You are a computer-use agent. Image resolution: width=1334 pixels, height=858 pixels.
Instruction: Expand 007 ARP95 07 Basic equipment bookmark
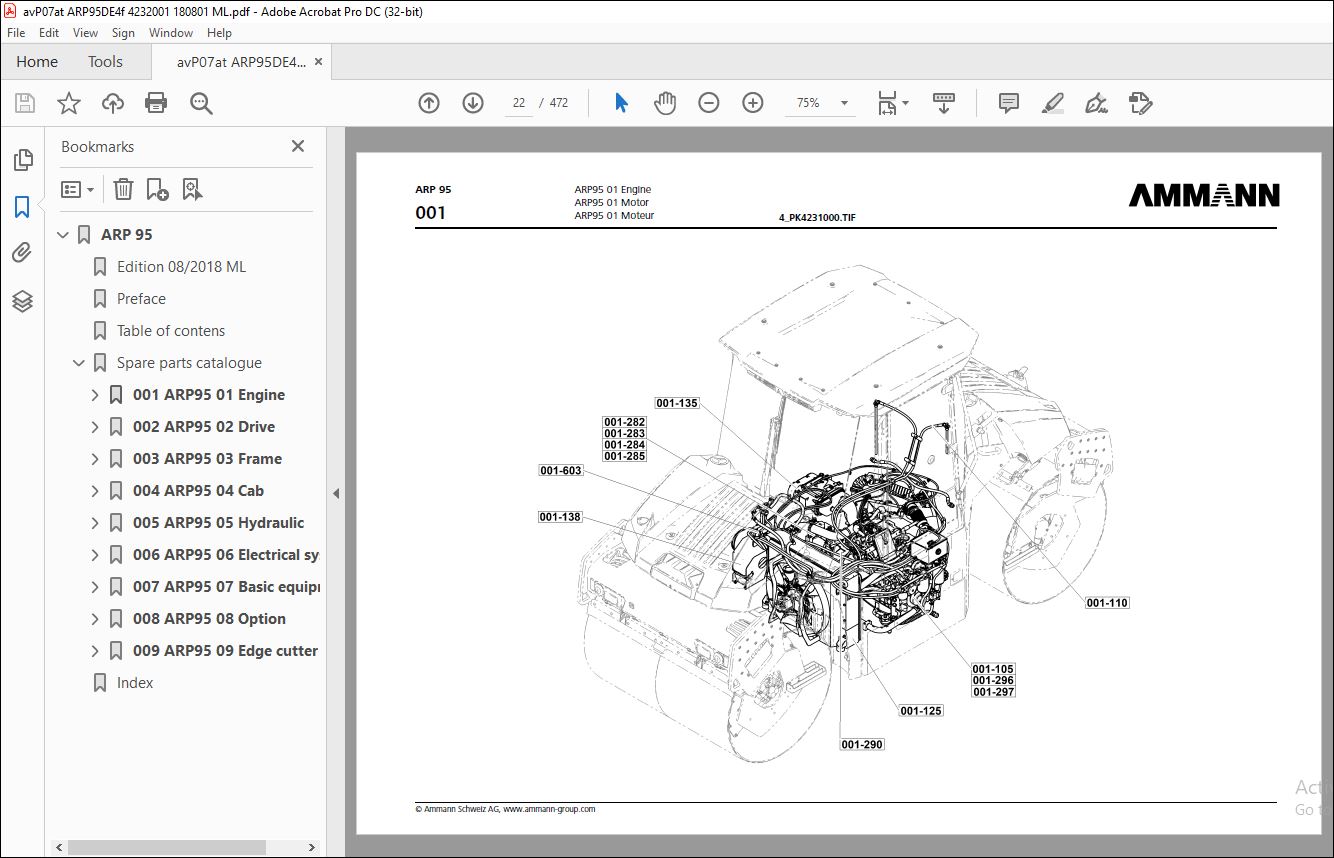point(95,587)
